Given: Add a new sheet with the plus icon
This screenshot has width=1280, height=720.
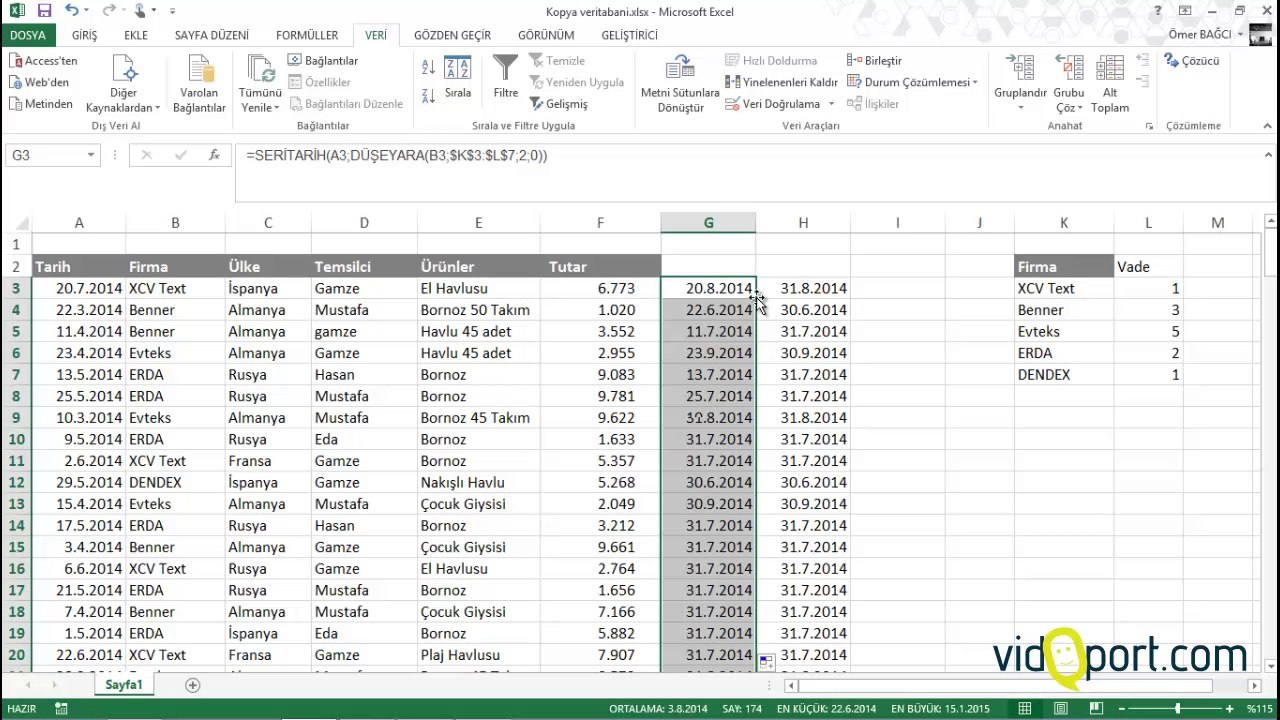Looking at the screenshot, I should coord(193,685).
